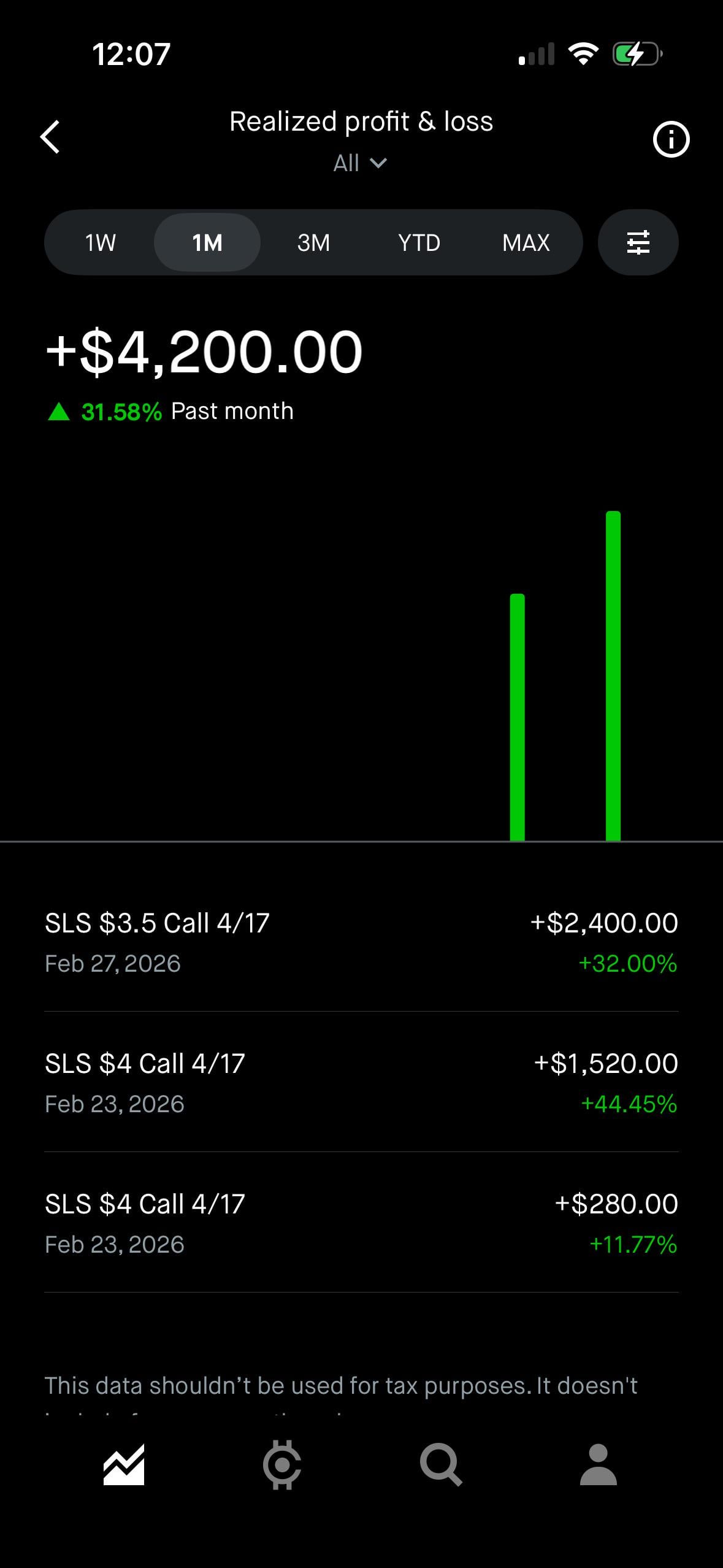This screenshot has width=723, height=1568.
Task: Open SLS $4 Call with +$280.00 gain
Action: 361,1223
